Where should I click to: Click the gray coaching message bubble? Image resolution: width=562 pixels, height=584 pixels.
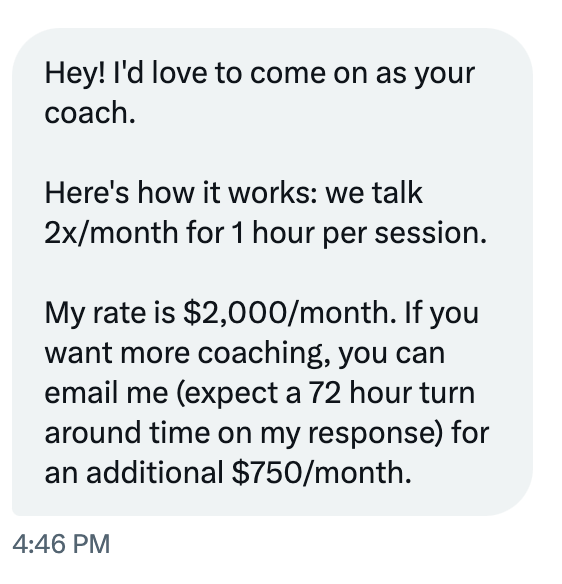(272, 272)
